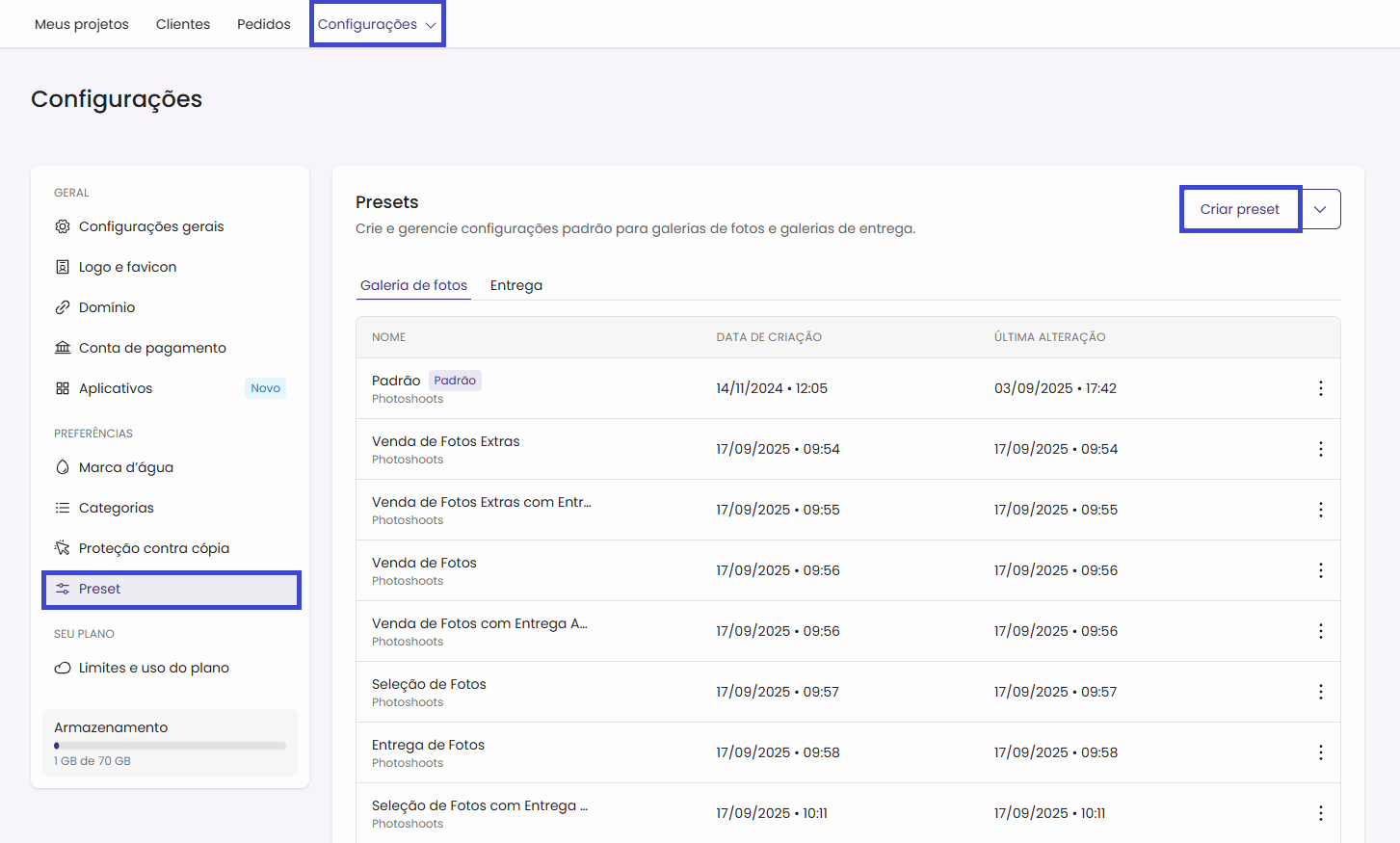Go to Meus projetos in top menu
1400x843 pixels.
pyautogui.click(x=82, y=24)
